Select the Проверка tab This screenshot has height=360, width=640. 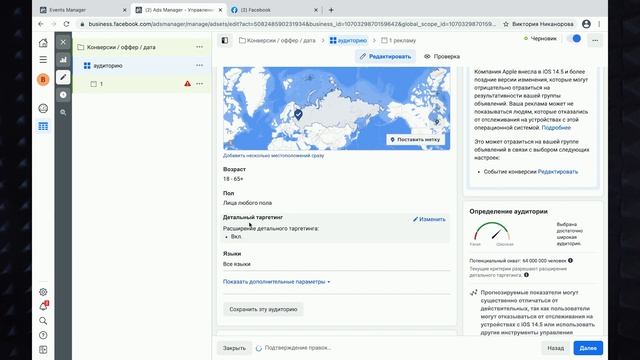point(442,56)
